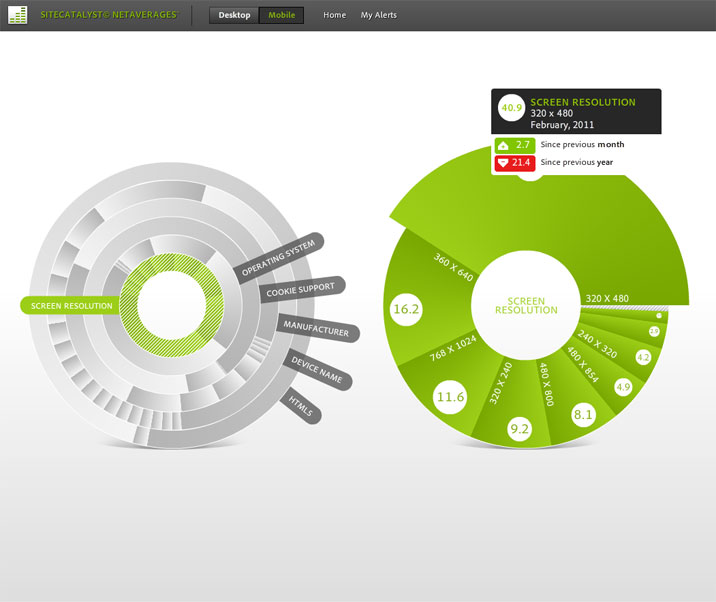Switch to Mobile view toggle
Viewport: 716px width, 602px height.
281,15
